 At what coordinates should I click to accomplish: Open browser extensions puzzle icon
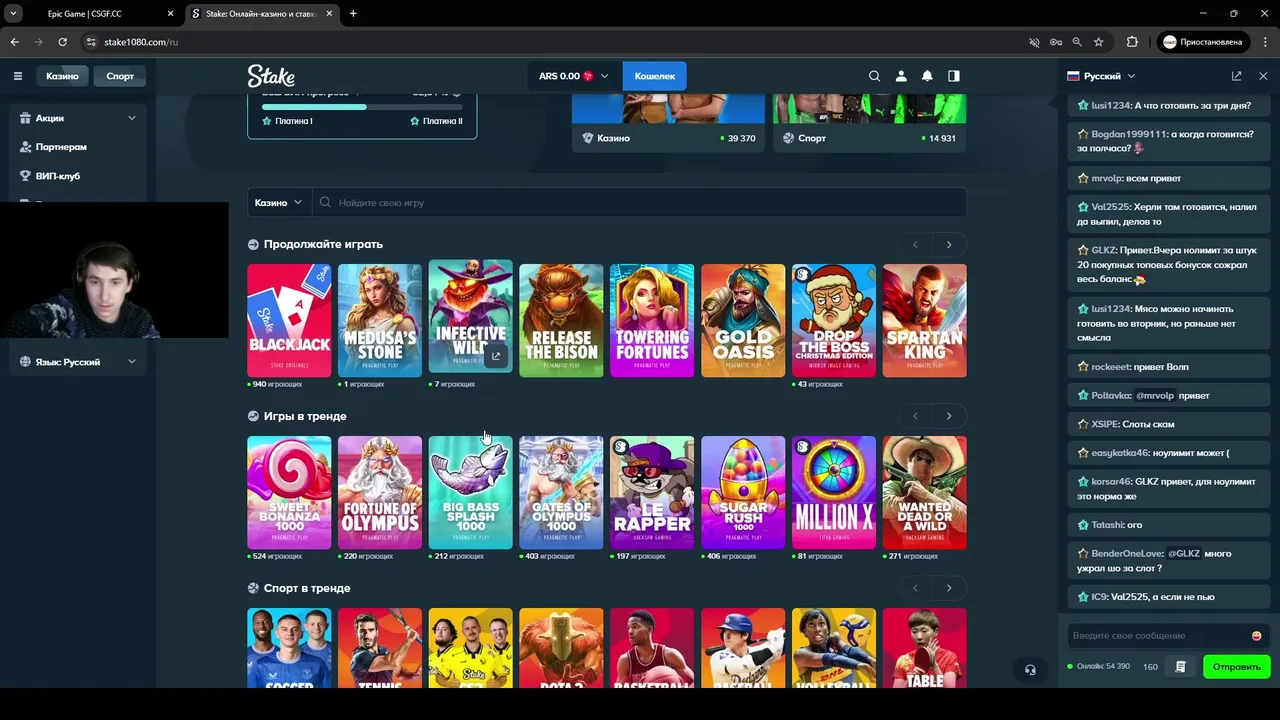point(1132,42)
